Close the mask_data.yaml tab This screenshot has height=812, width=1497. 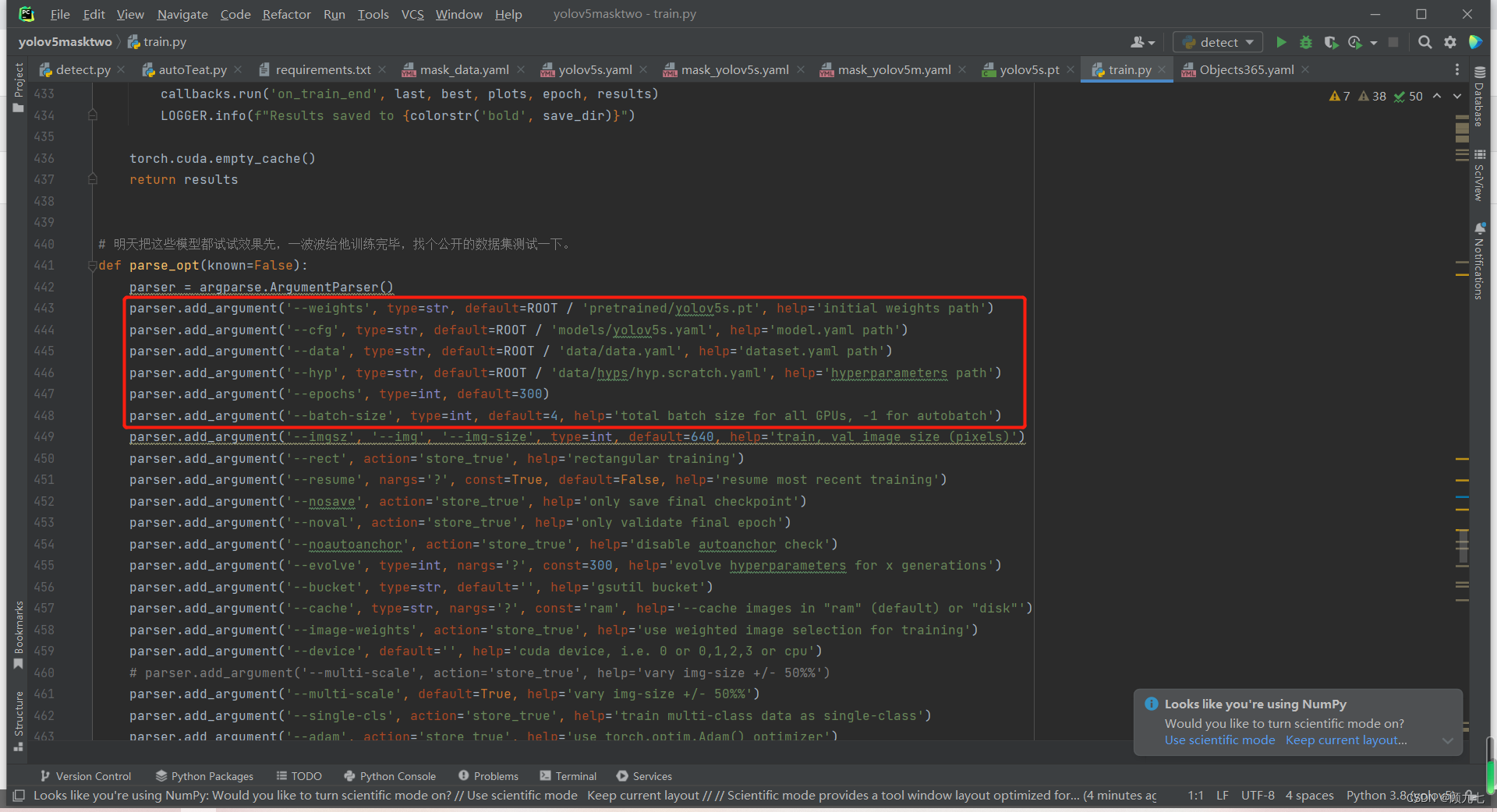(521, 70)
